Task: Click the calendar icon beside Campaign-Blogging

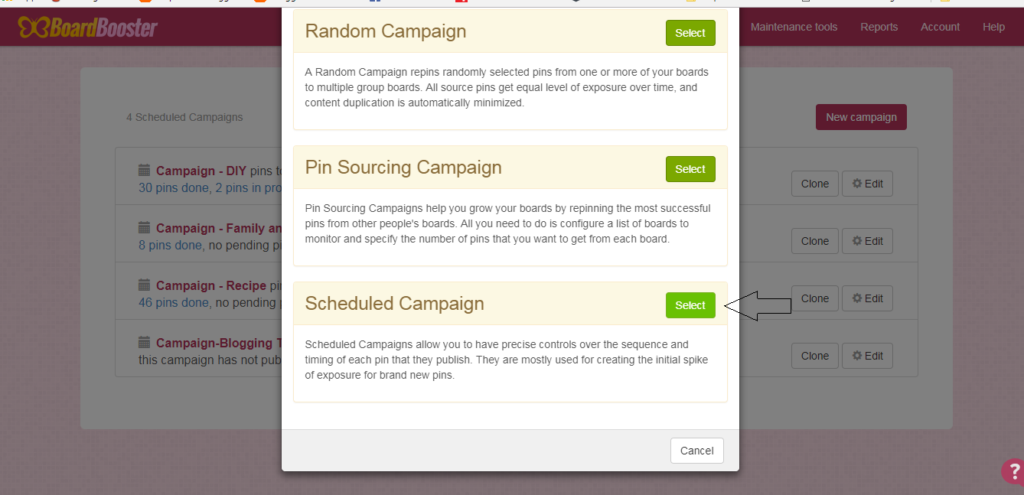Action: tap(144, 341)
